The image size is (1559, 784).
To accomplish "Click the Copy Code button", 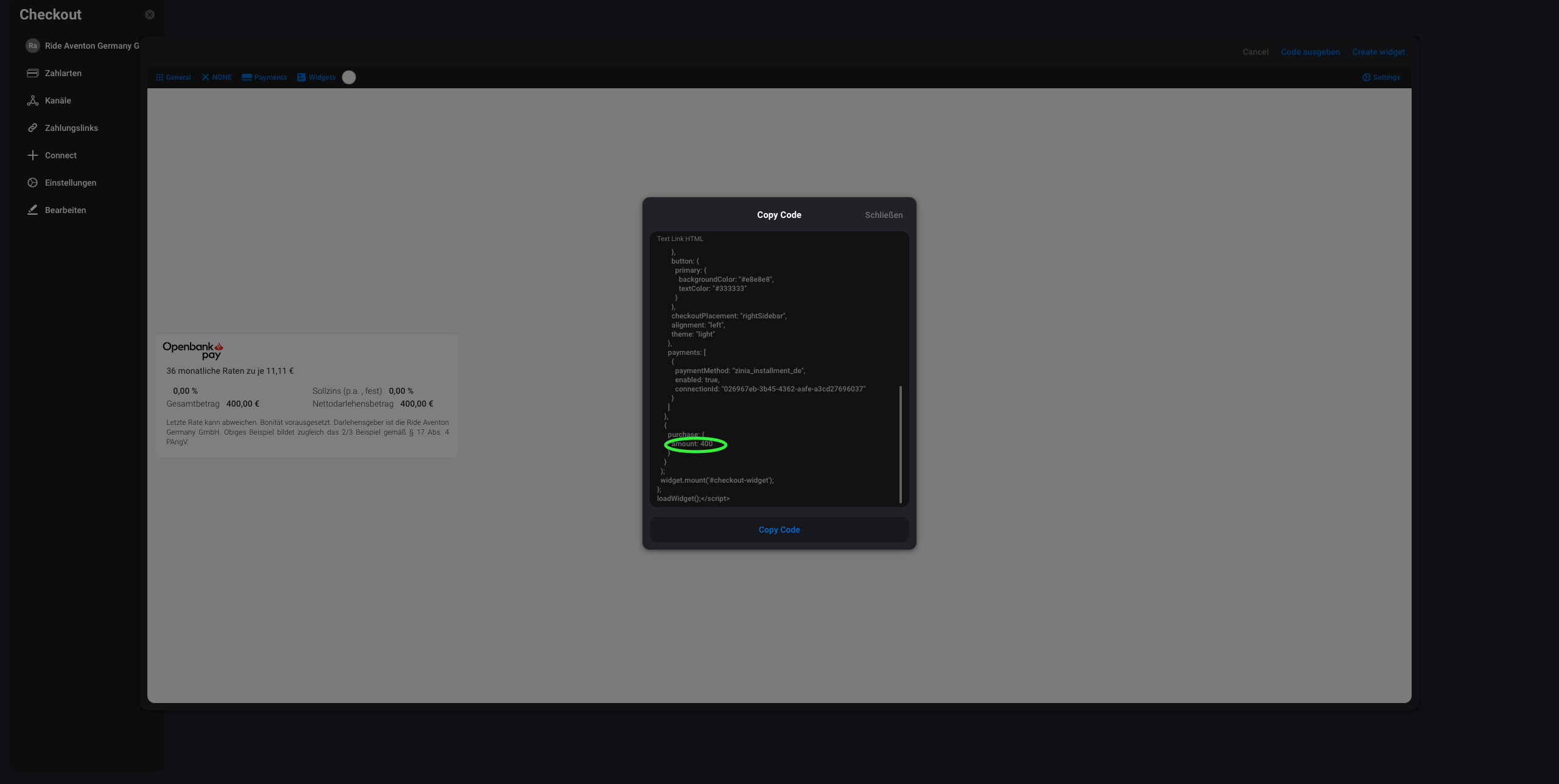I will tap(779, 530).
